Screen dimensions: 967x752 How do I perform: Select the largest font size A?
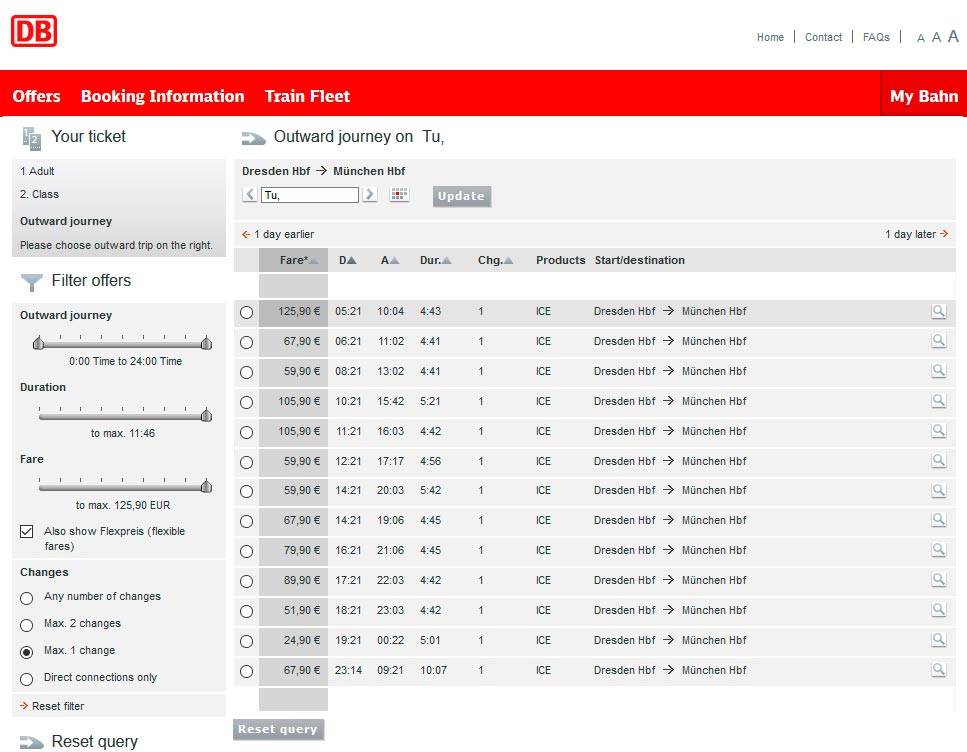pos(953,36)
